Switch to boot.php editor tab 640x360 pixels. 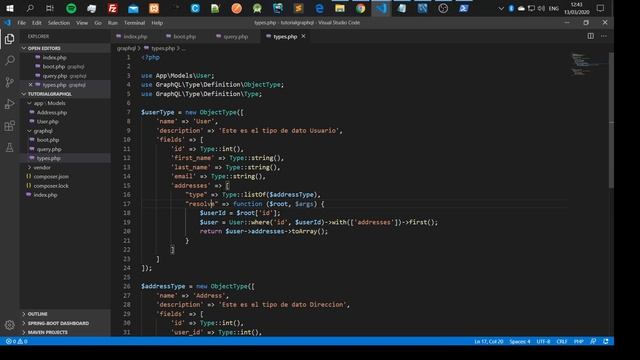[184, 36]
